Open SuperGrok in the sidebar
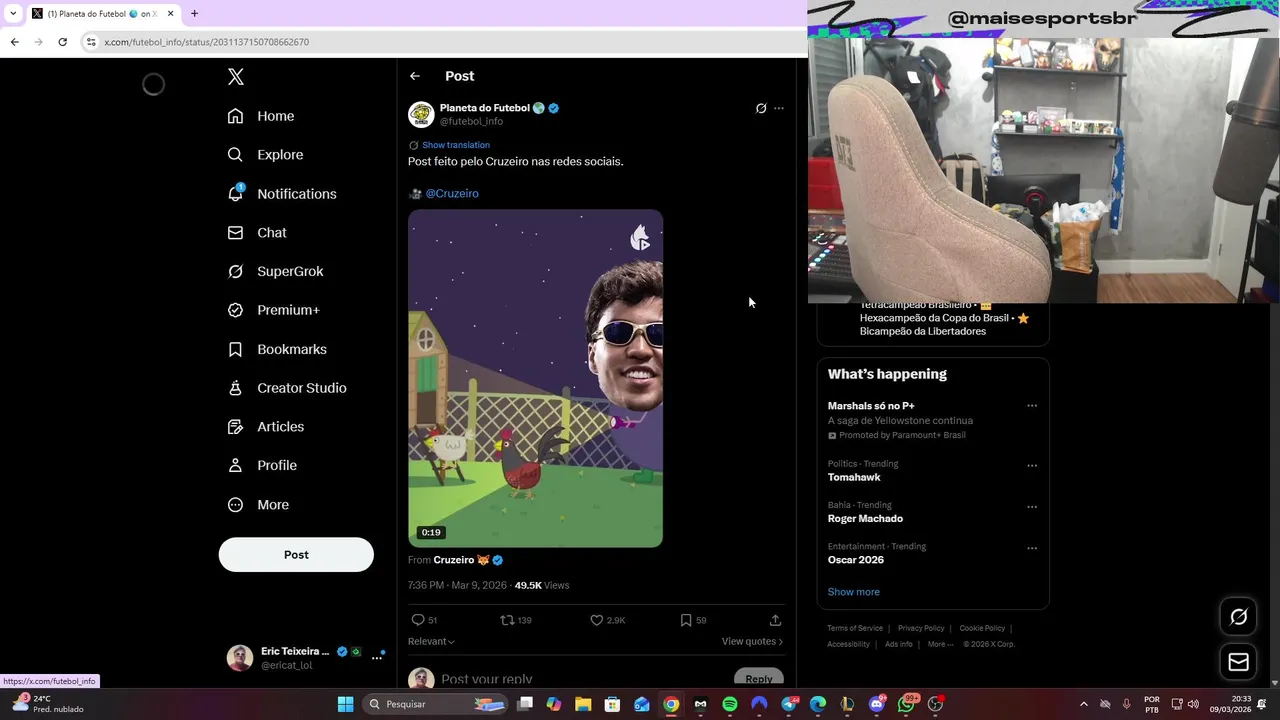Viewport: 1280px width, 720px height. pyautogui.click(x=275, y=272)
